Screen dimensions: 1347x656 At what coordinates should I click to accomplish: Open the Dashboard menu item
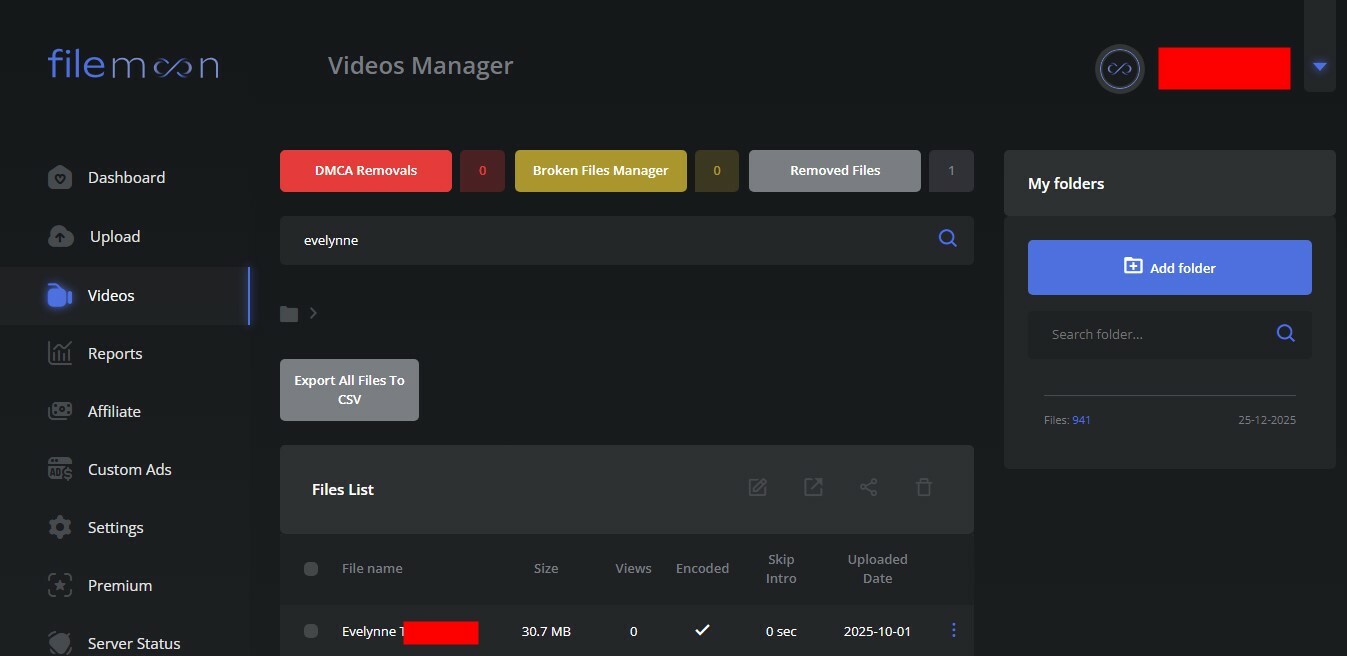pyautogui.click(x=126, y=178)
